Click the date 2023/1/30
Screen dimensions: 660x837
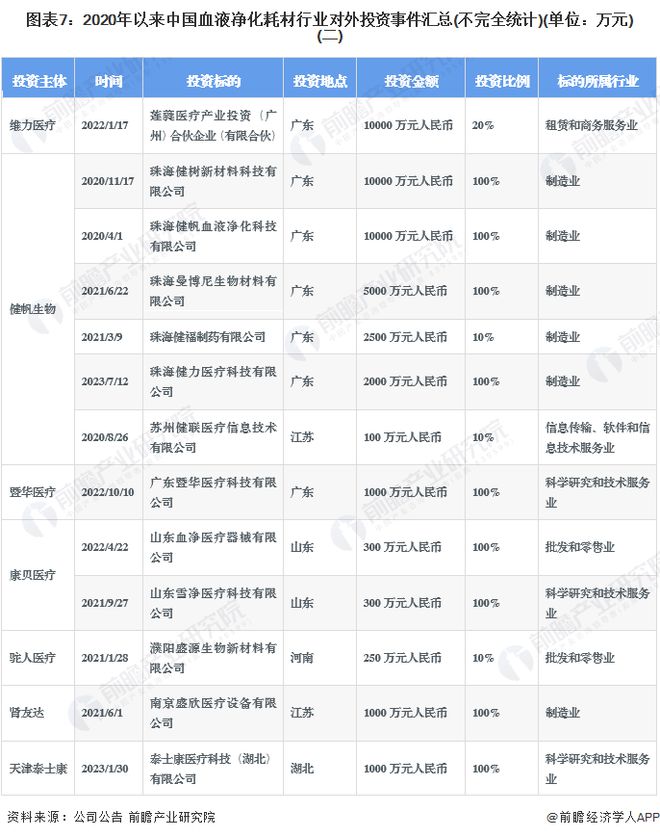click(x=105, y=769)
